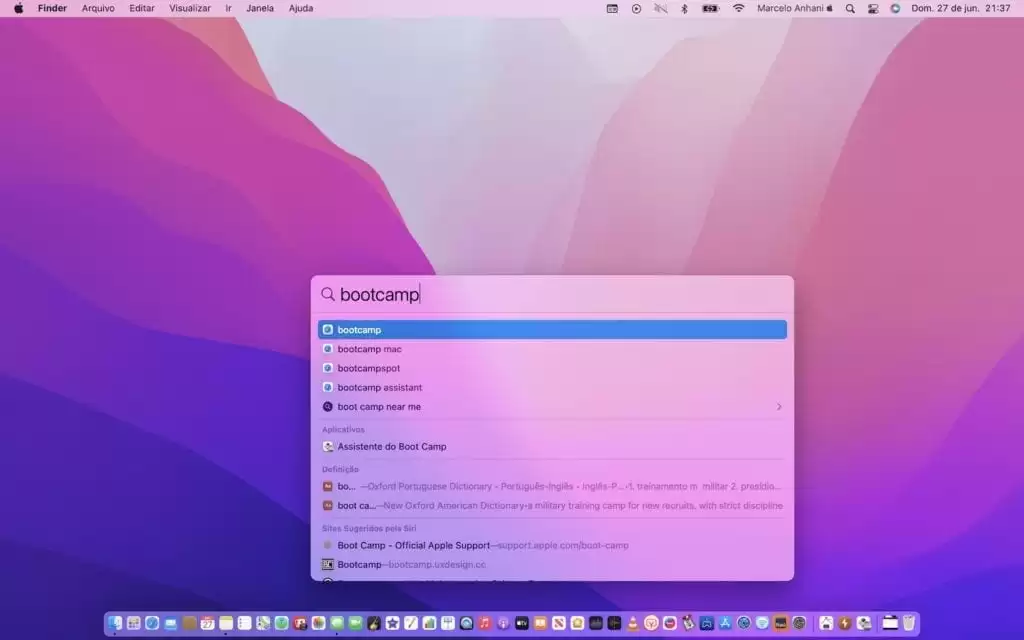This screenshot has height=640, width=1024.
Task: Open the Apple menu
Action: (x=19, y=8)
